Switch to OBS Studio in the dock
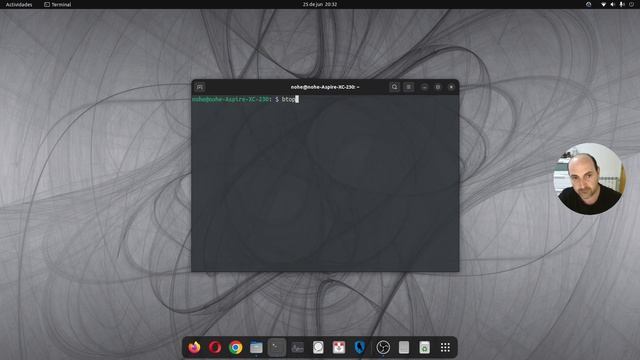 click(383, 347)
